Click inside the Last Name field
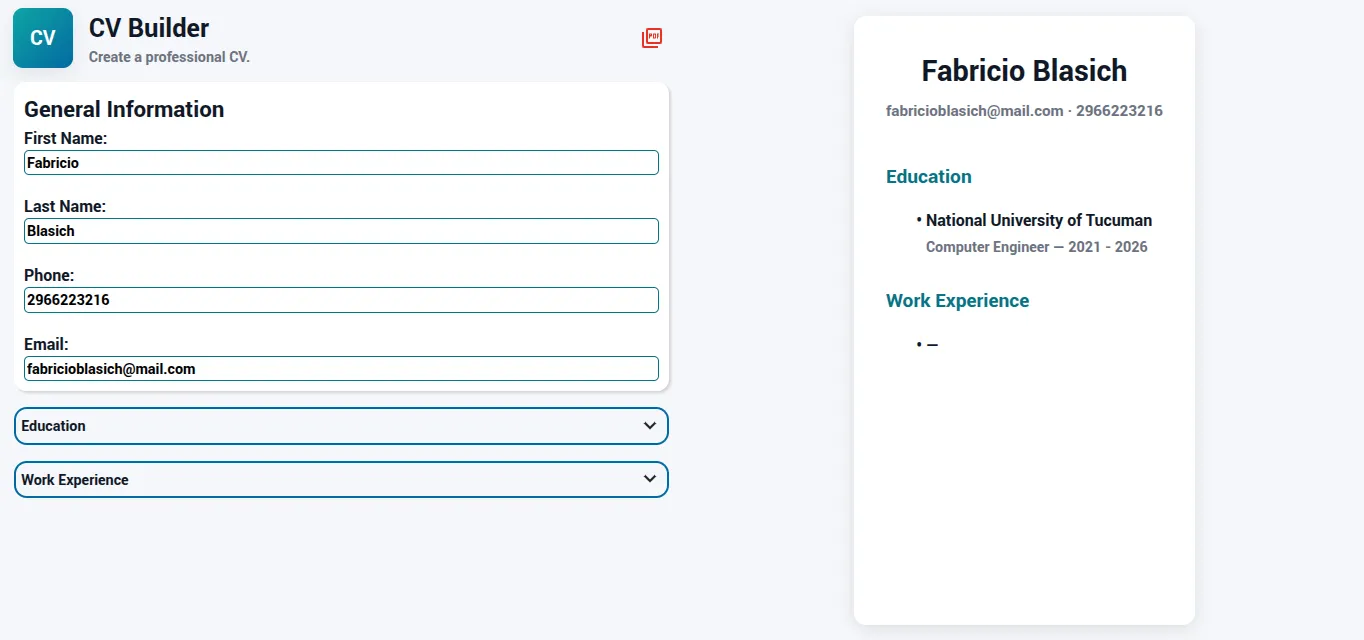The height and width of the screenshot is (640, 1364). tap(340, 230)
